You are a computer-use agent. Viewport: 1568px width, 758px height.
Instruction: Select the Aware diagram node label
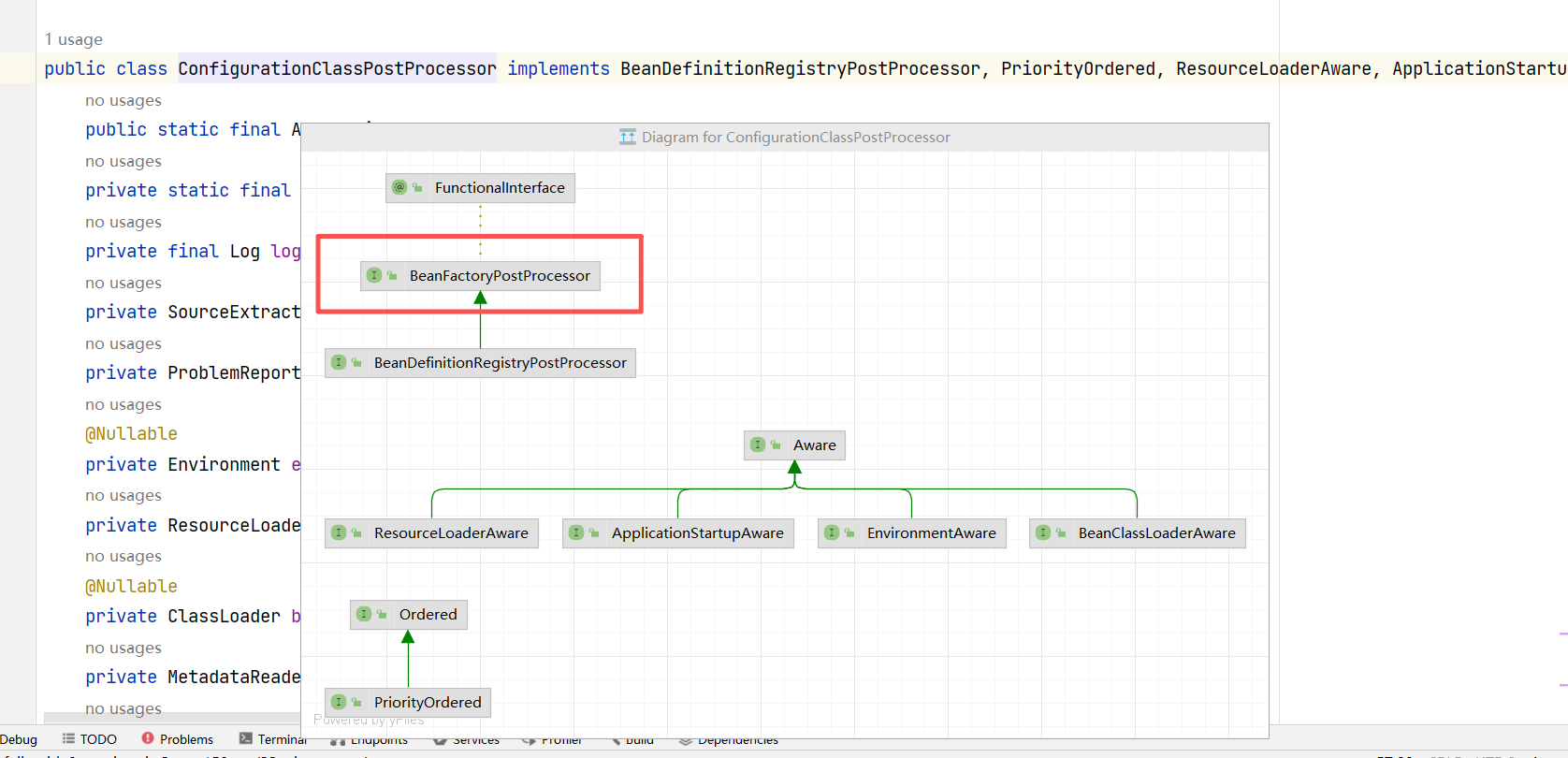point(815,445)
